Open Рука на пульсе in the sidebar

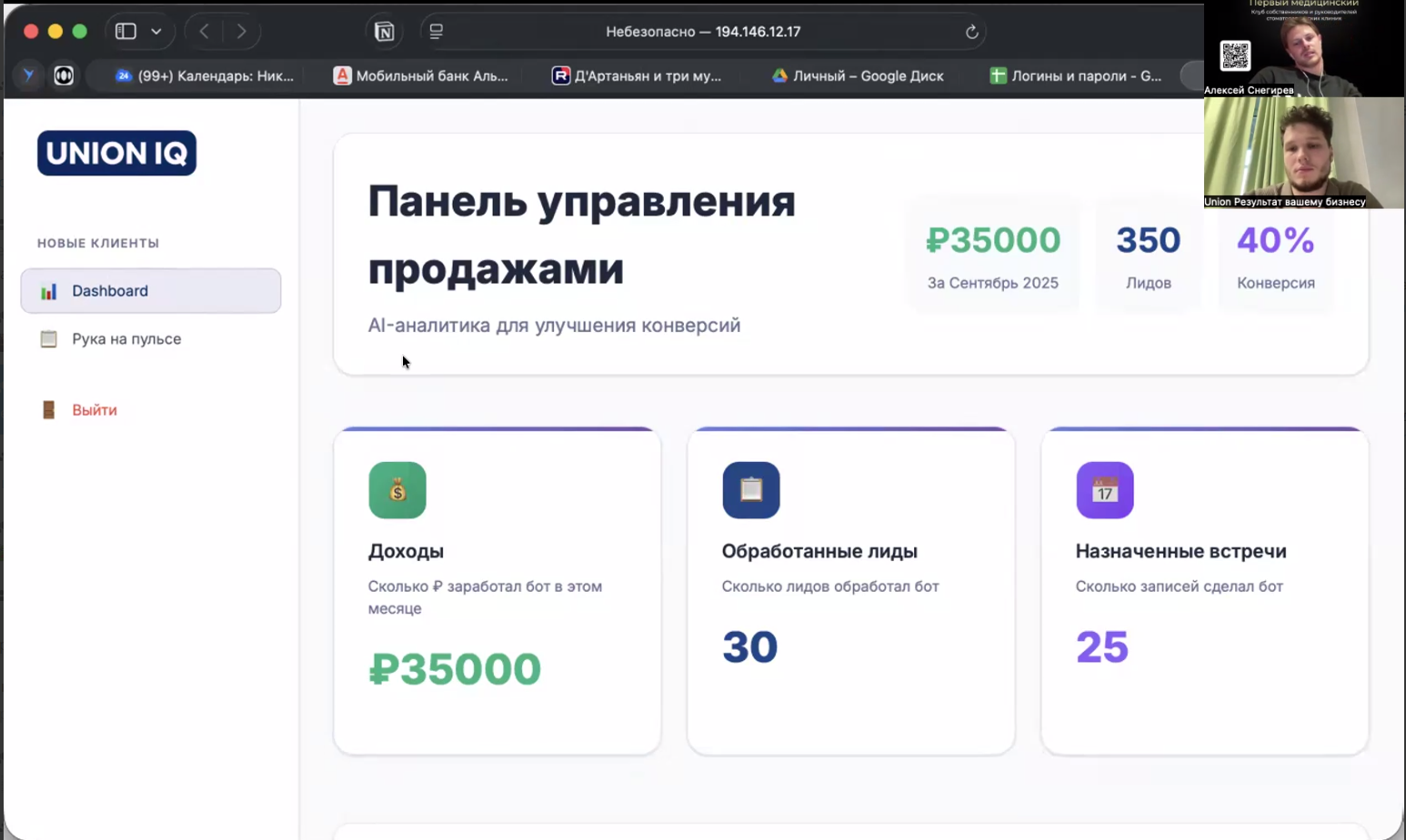[126, 339]
